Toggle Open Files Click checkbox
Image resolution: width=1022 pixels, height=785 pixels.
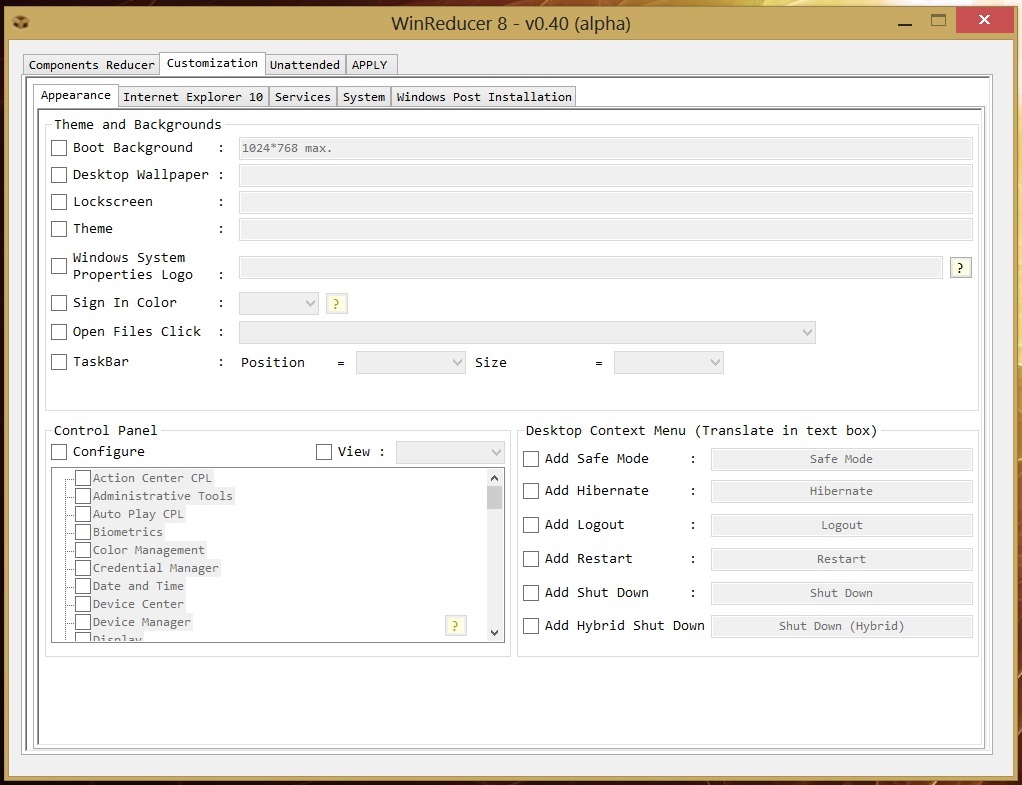point(59,332)
